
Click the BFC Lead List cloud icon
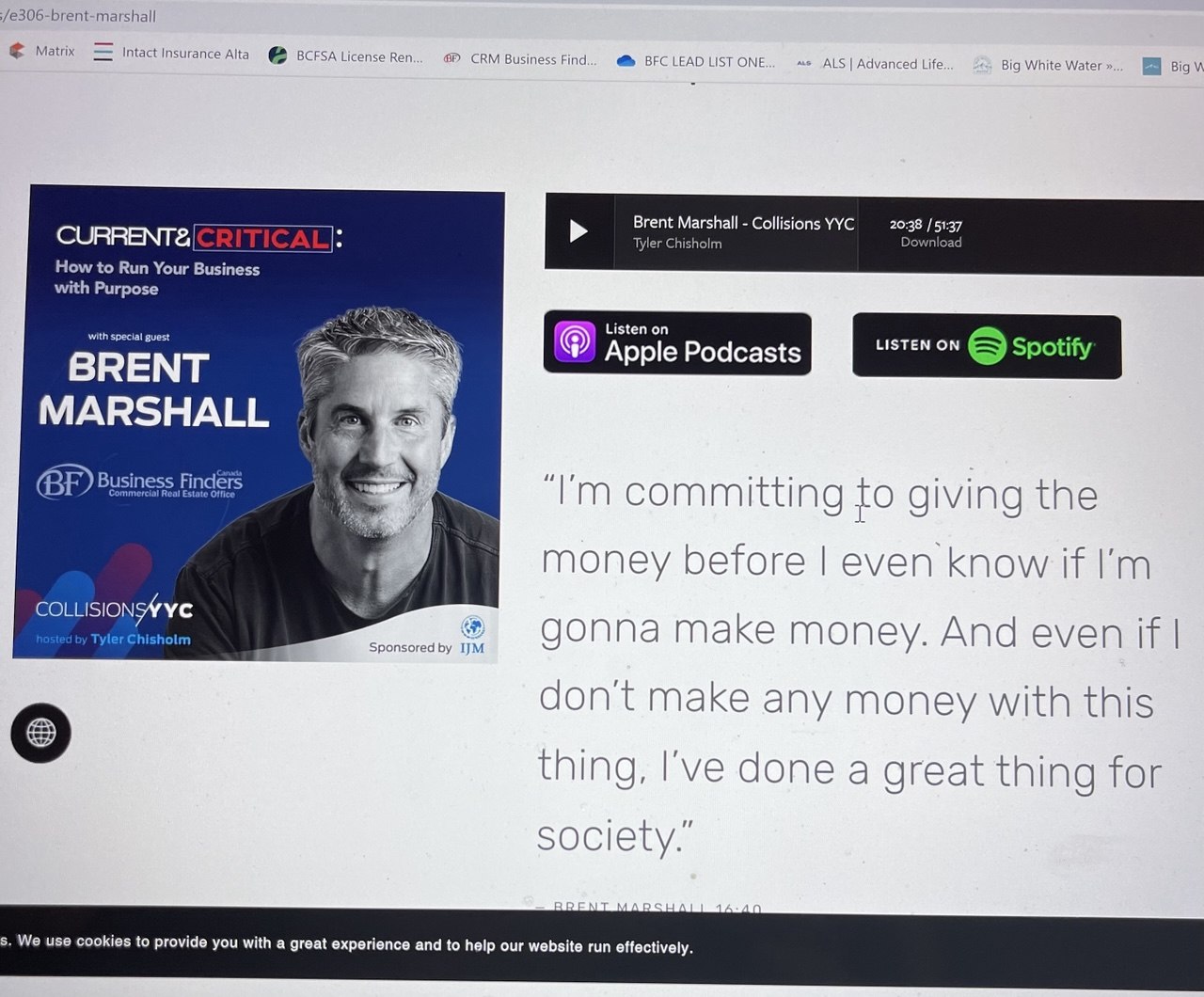(626, 61)
